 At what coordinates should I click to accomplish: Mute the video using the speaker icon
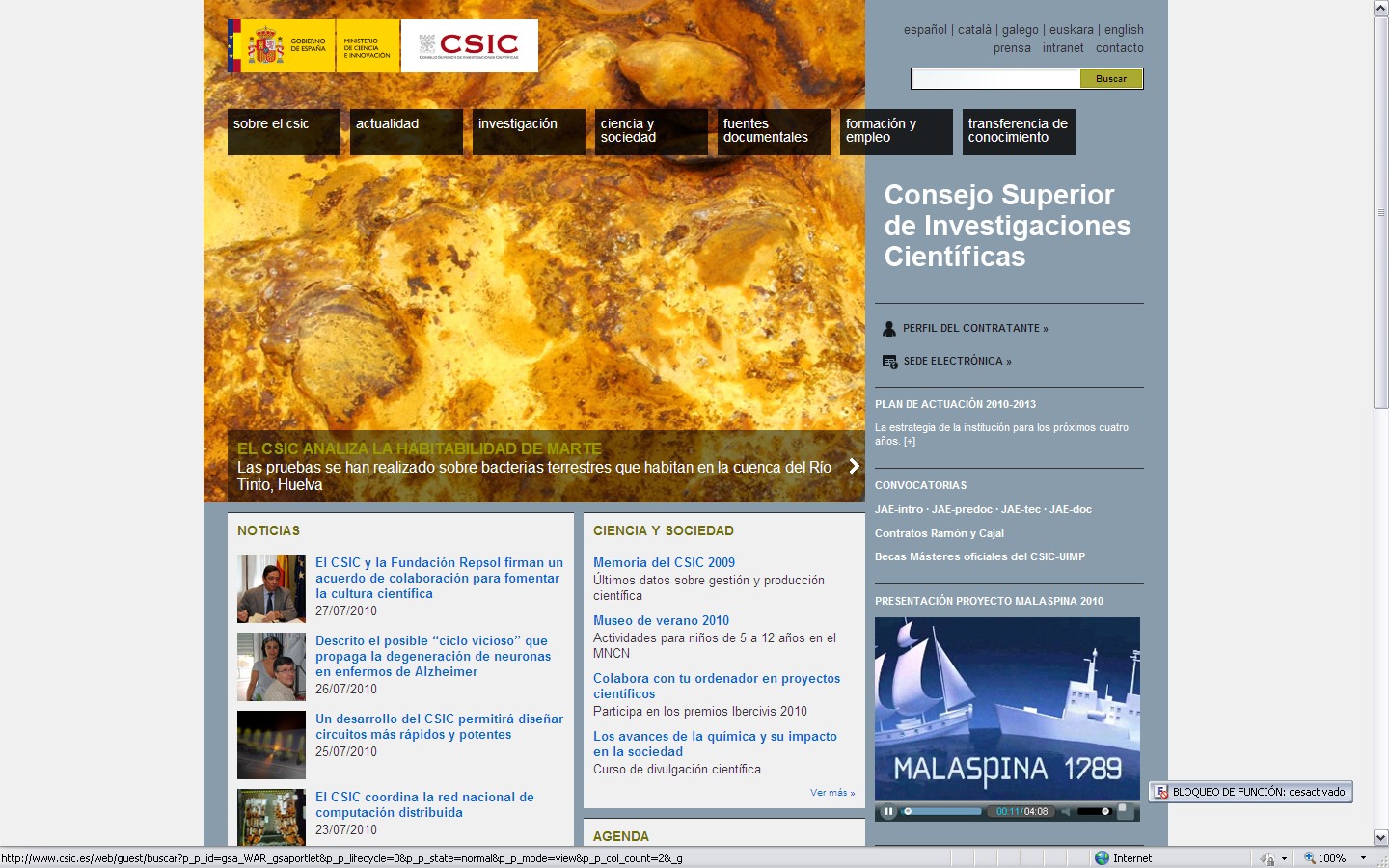[x=1066, y=811]
